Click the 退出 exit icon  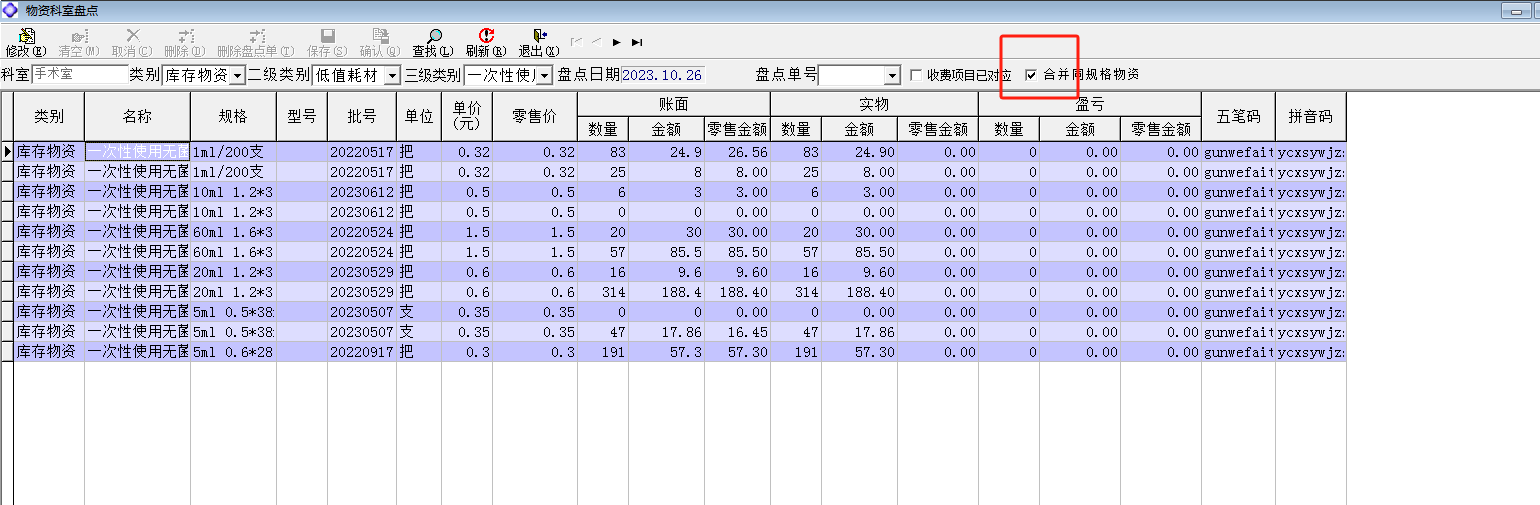click(x=539, y=35)
